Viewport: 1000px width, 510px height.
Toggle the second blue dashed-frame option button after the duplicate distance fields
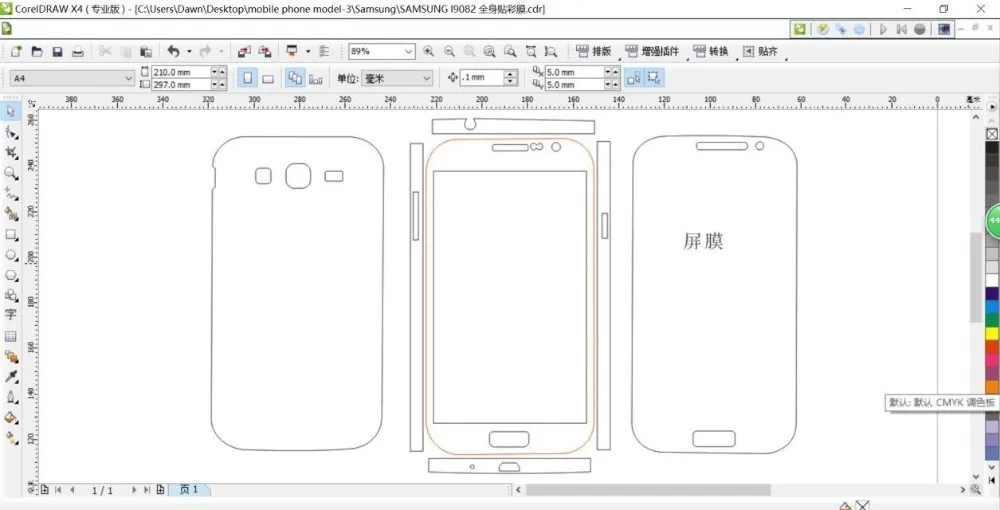coord(654,78)
